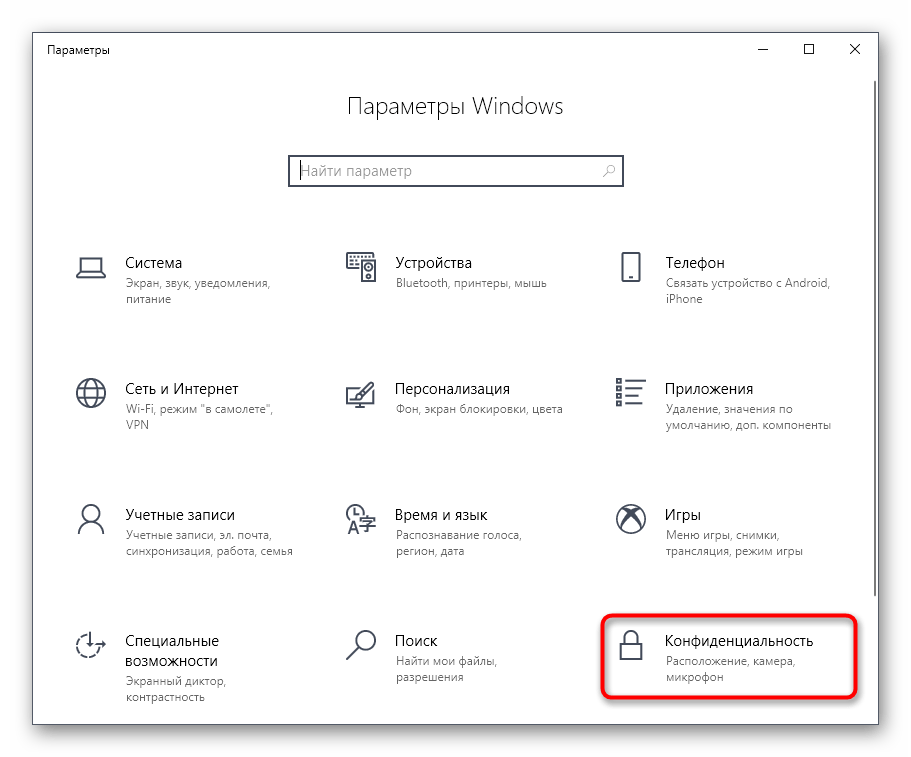This screenshot has width=911, height=757.
Task: Open the Время и язык heading
Action: click(x=441, y=515)
